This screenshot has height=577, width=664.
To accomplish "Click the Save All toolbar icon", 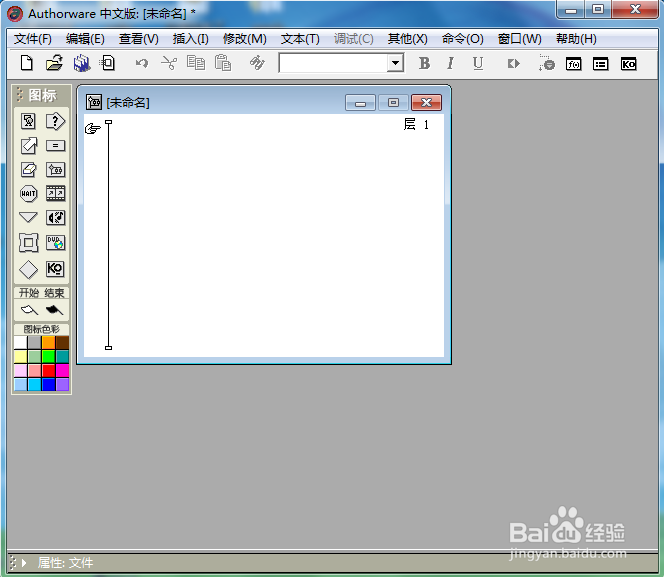I will coord(82,63).
